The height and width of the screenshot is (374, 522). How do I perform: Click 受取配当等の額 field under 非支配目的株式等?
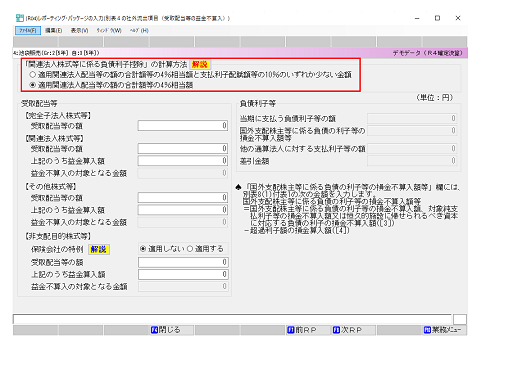click(x=183, y=262)
